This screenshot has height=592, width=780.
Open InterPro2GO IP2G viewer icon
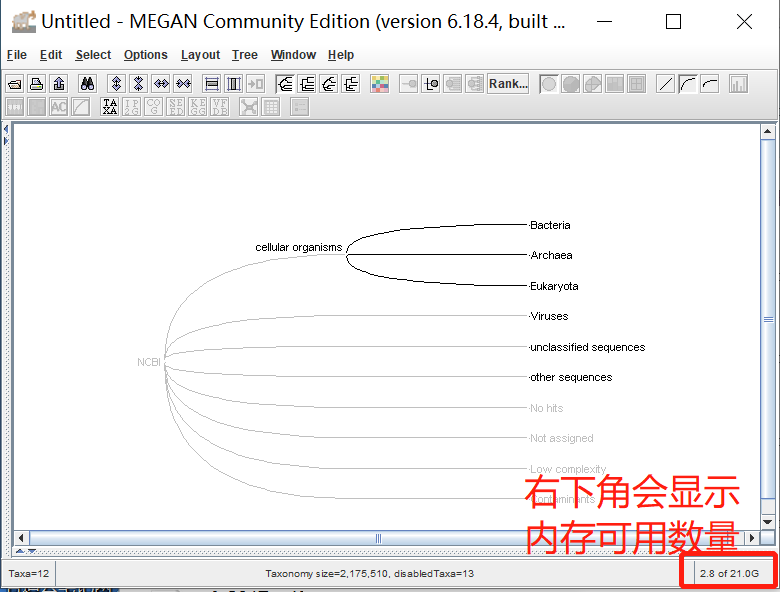coord(132,106)
